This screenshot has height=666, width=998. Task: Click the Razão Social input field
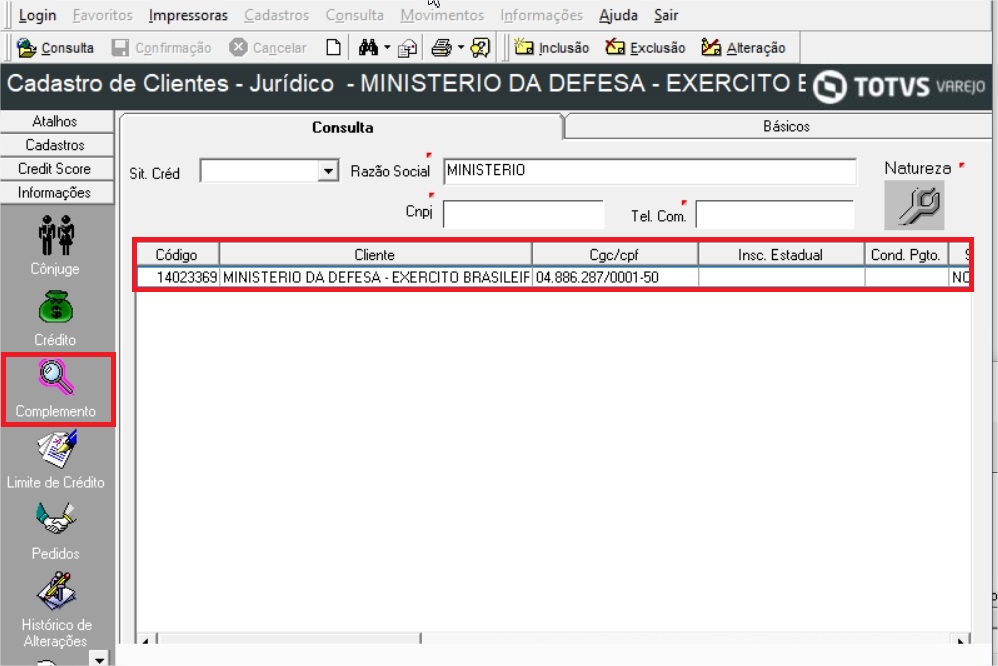(x=649, y=171)
